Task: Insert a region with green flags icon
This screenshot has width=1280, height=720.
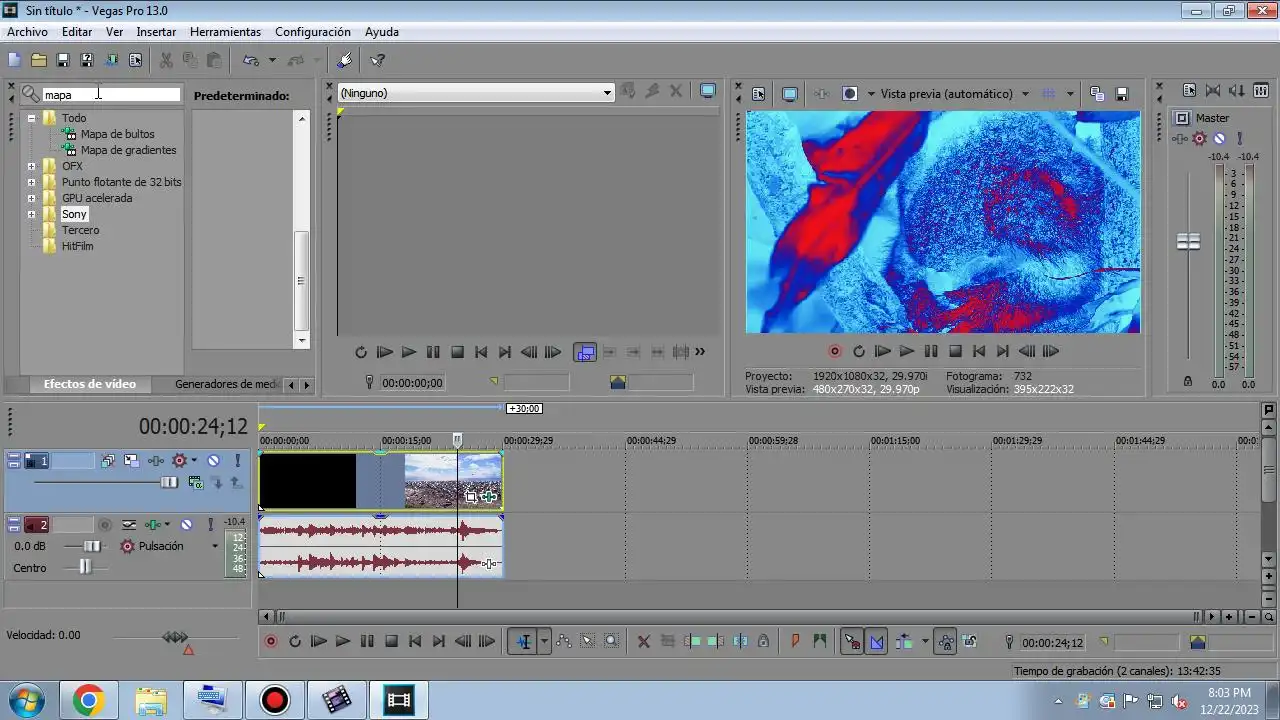Action: pos(820,642)
